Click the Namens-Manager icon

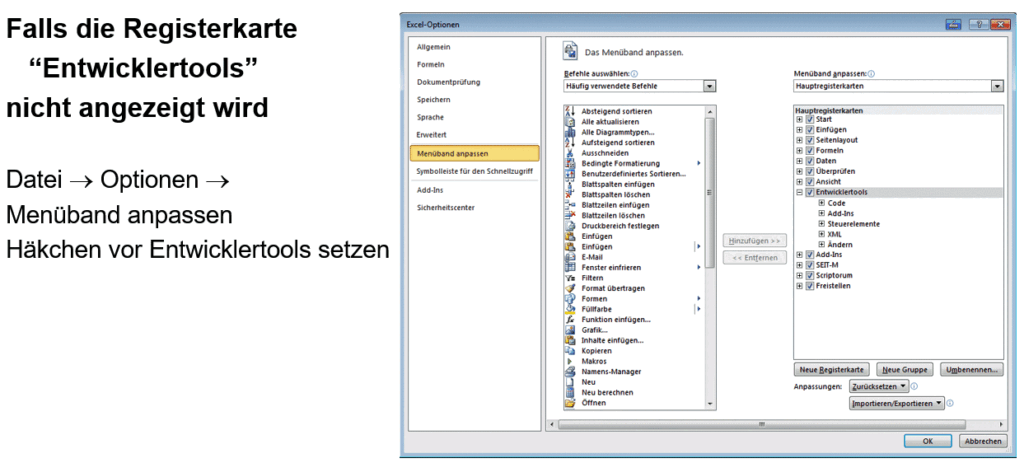(x=569, y=372)
